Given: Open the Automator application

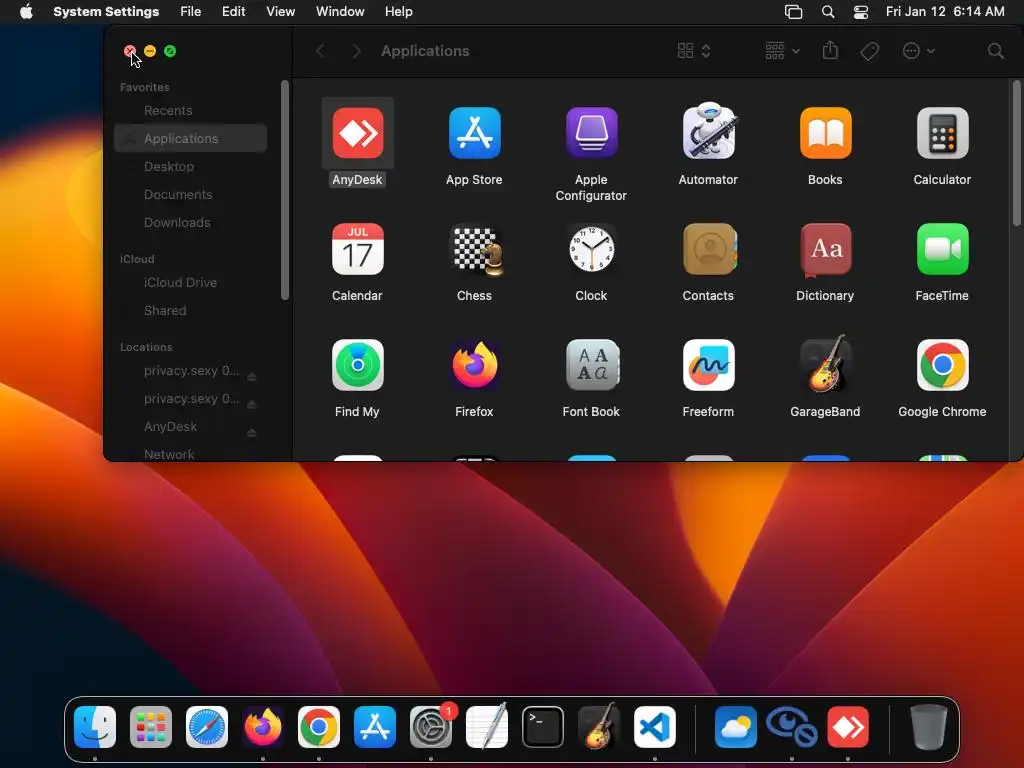Looking at the screenshot, I should click(708, 132).
